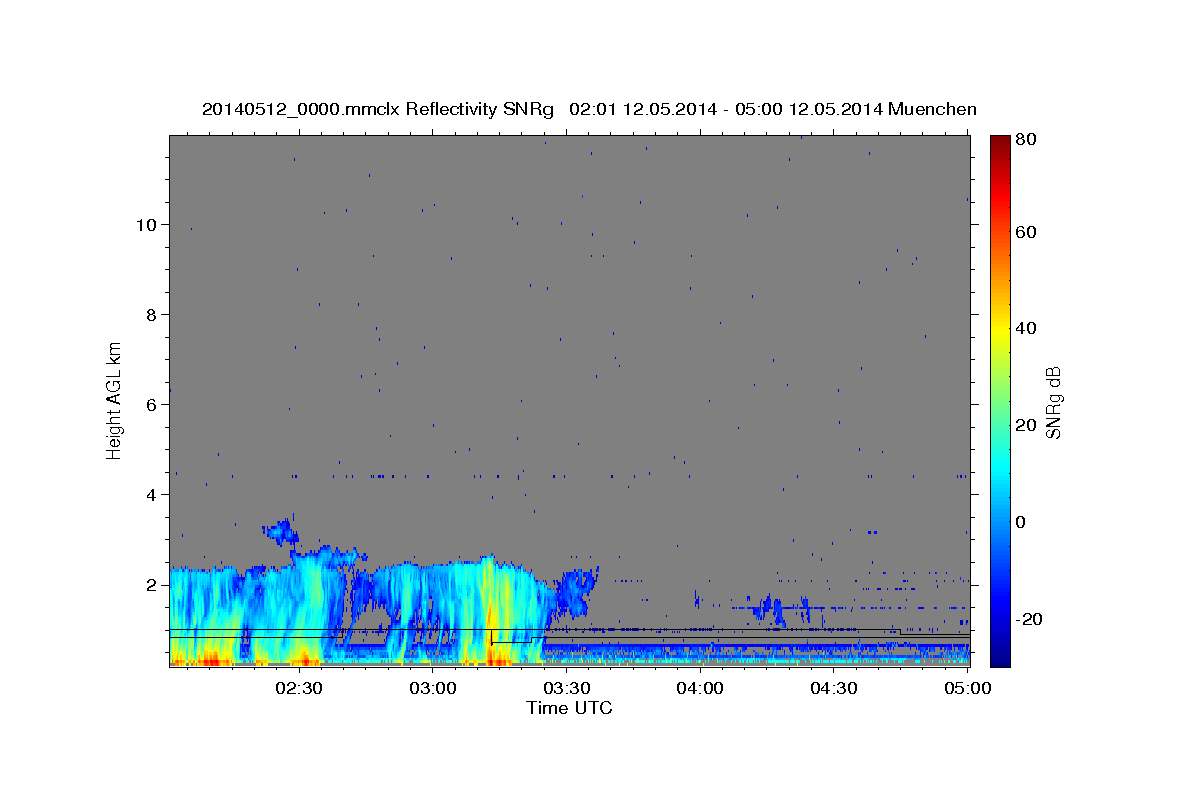The height and width of the screenshot is (800, 1200).
Task: Click the height tick label 10
Action: (147, 225)
